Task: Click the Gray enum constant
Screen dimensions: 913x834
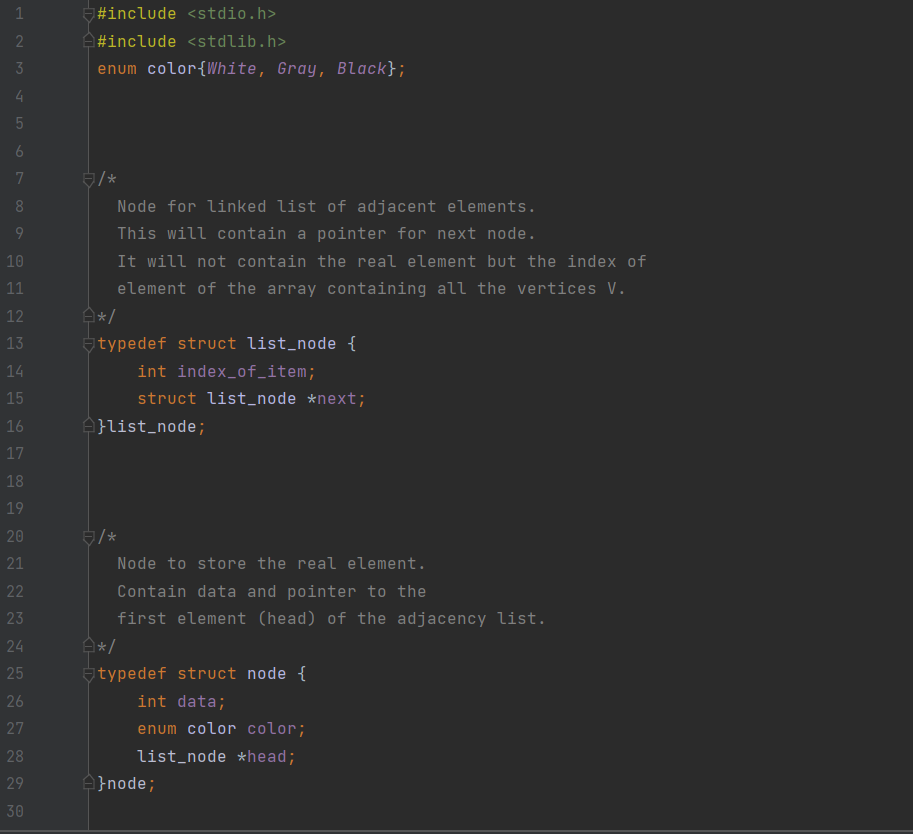Action: click(x=296, y=69)
